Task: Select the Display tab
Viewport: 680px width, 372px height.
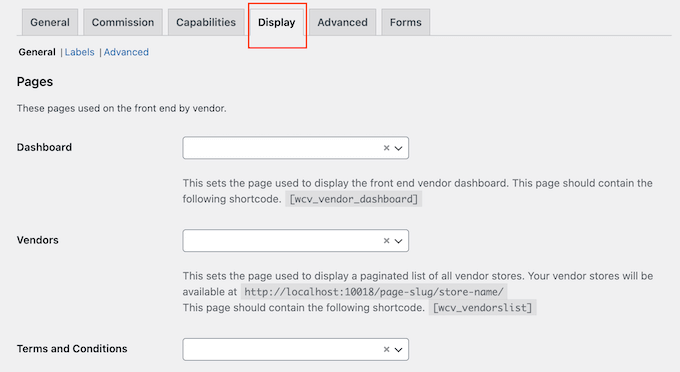Action: [277, 22]
